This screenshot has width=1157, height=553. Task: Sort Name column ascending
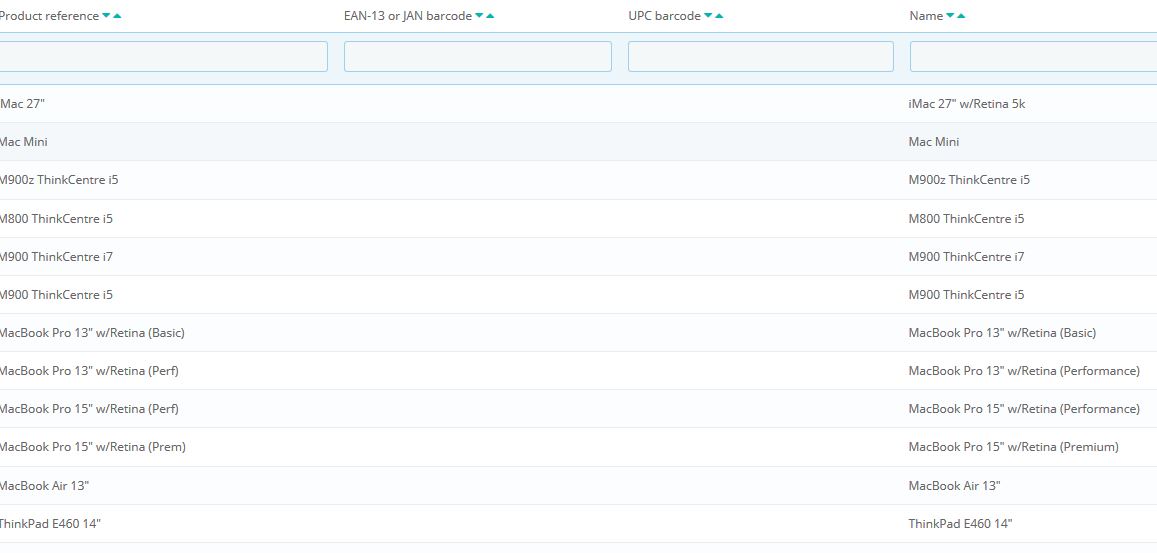(961, 16)
